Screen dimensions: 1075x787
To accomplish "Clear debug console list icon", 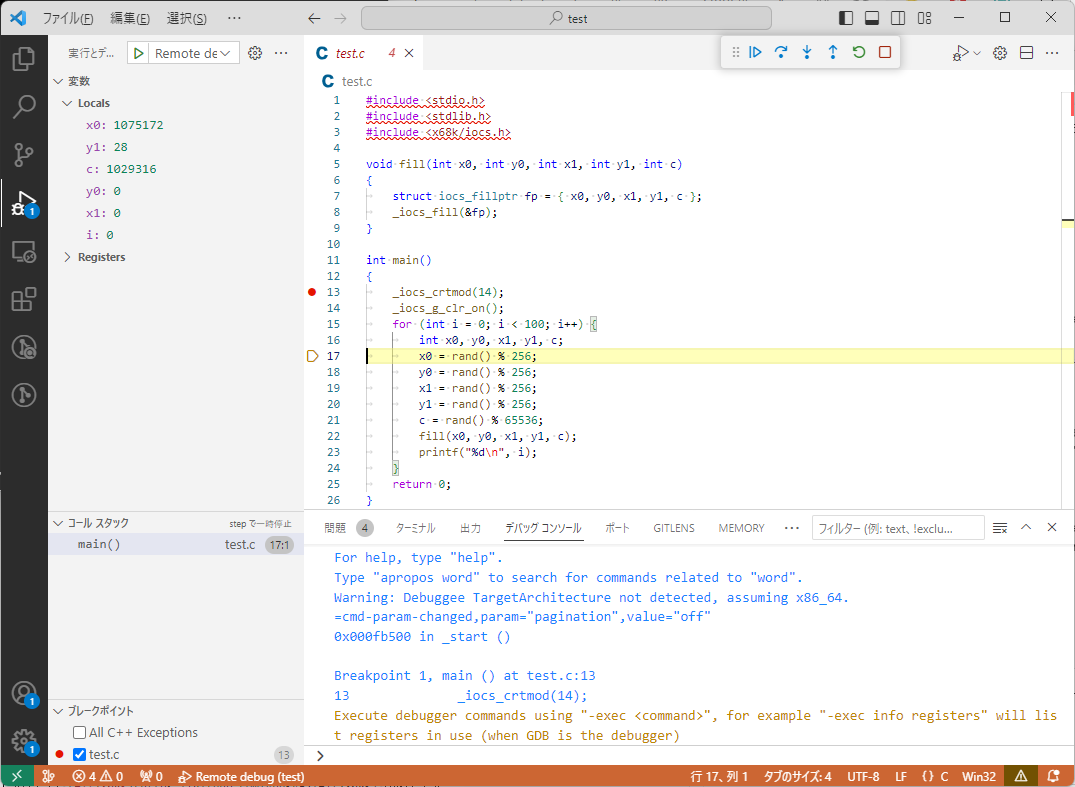I will (x=1000, y=527).
